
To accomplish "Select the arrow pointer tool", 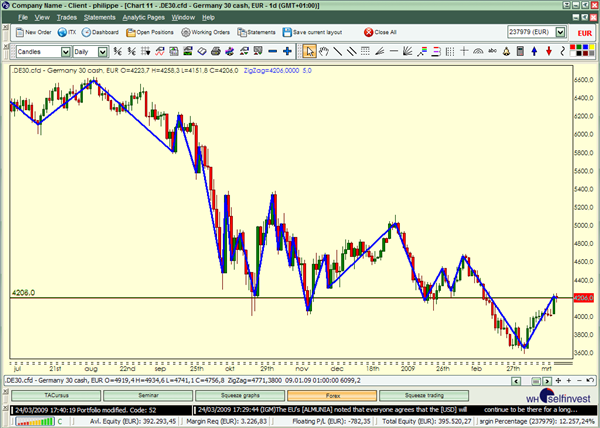I will tap(309, 51).
